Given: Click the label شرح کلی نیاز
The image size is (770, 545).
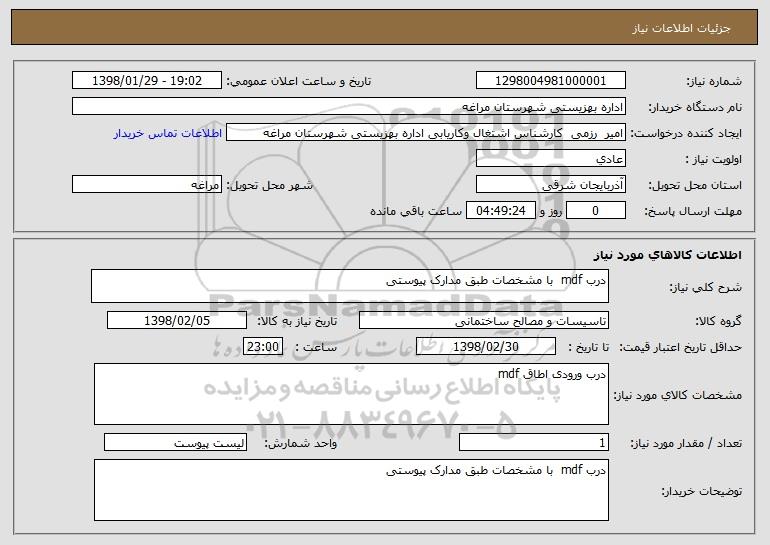Looking at the screenshot, I should pos(706,287).
